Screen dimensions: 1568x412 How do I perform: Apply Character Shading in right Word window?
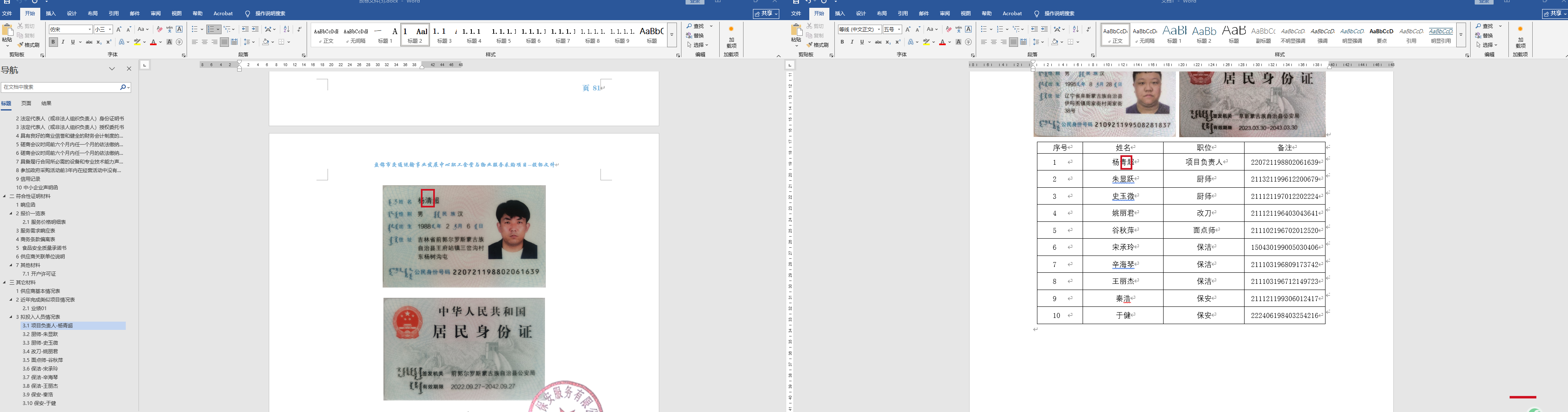(958, 42)
